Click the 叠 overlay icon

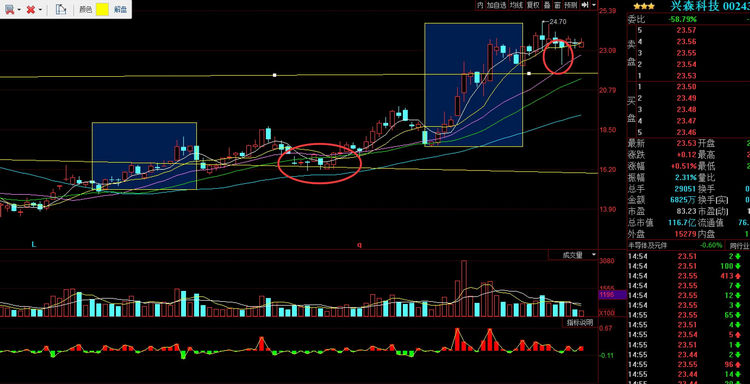547,5
